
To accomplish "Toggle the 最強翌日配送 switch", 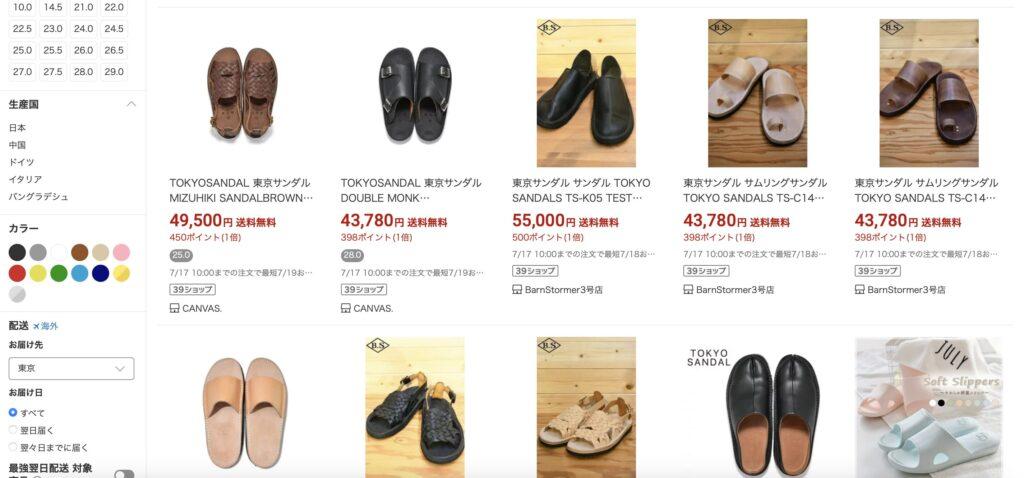I will (x=124, y=474).
